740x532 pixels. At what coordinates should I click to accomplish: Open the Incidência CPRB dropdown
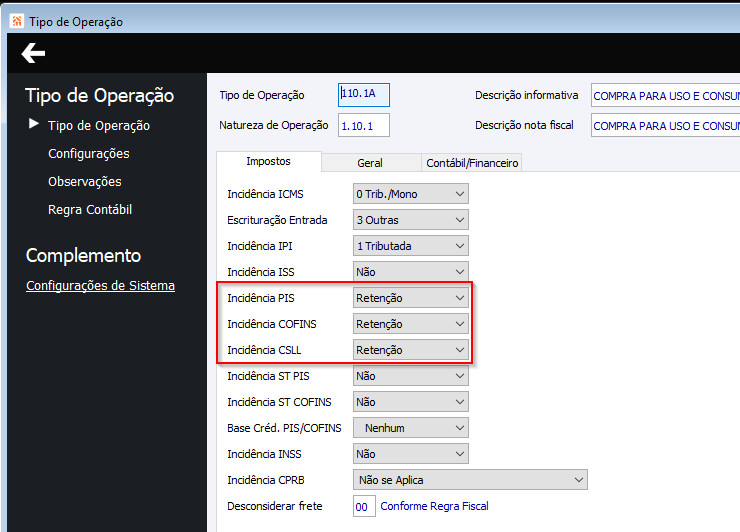pos(470,480)
